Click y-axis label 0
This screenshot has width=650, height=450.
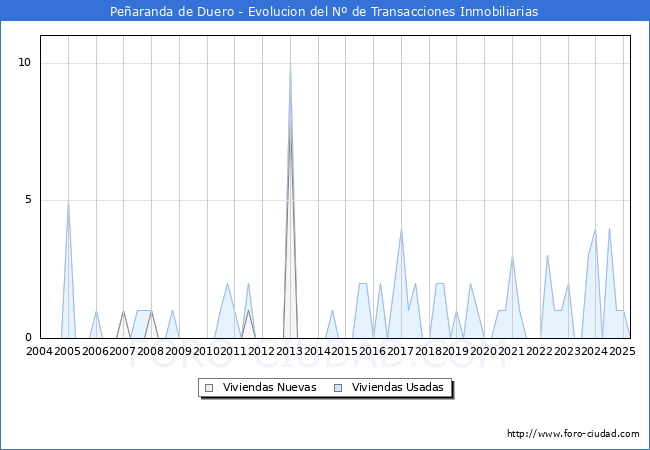[x=28, y=337]
